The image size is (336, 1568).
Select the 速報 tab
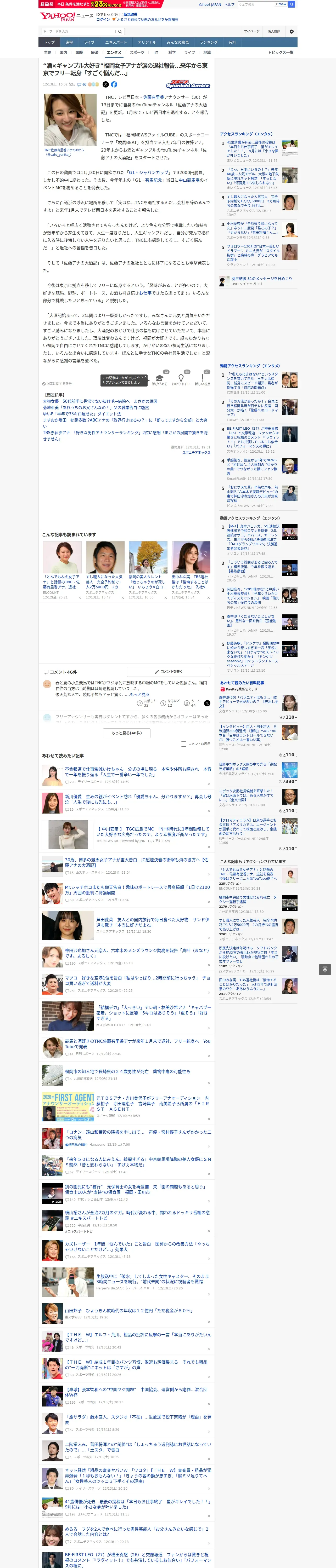pyautogui.click(x=69, y=43)
